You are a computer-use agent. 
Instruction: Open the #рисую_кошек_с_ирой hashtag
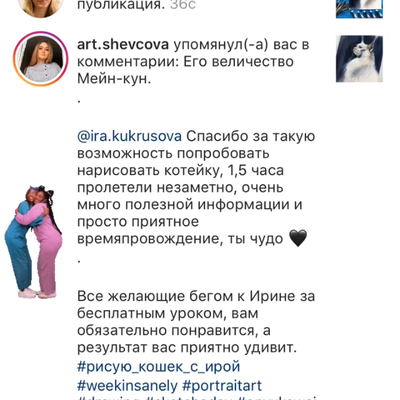[x=159, y=367]
